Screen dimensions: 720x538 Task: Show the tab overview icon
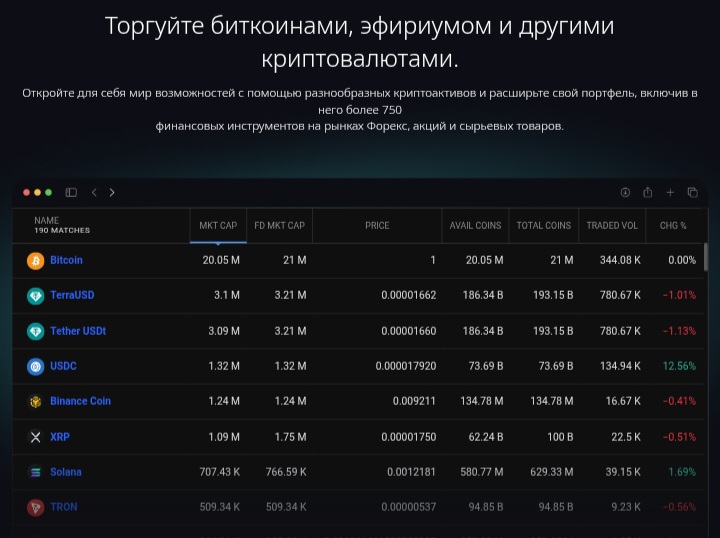692,192
